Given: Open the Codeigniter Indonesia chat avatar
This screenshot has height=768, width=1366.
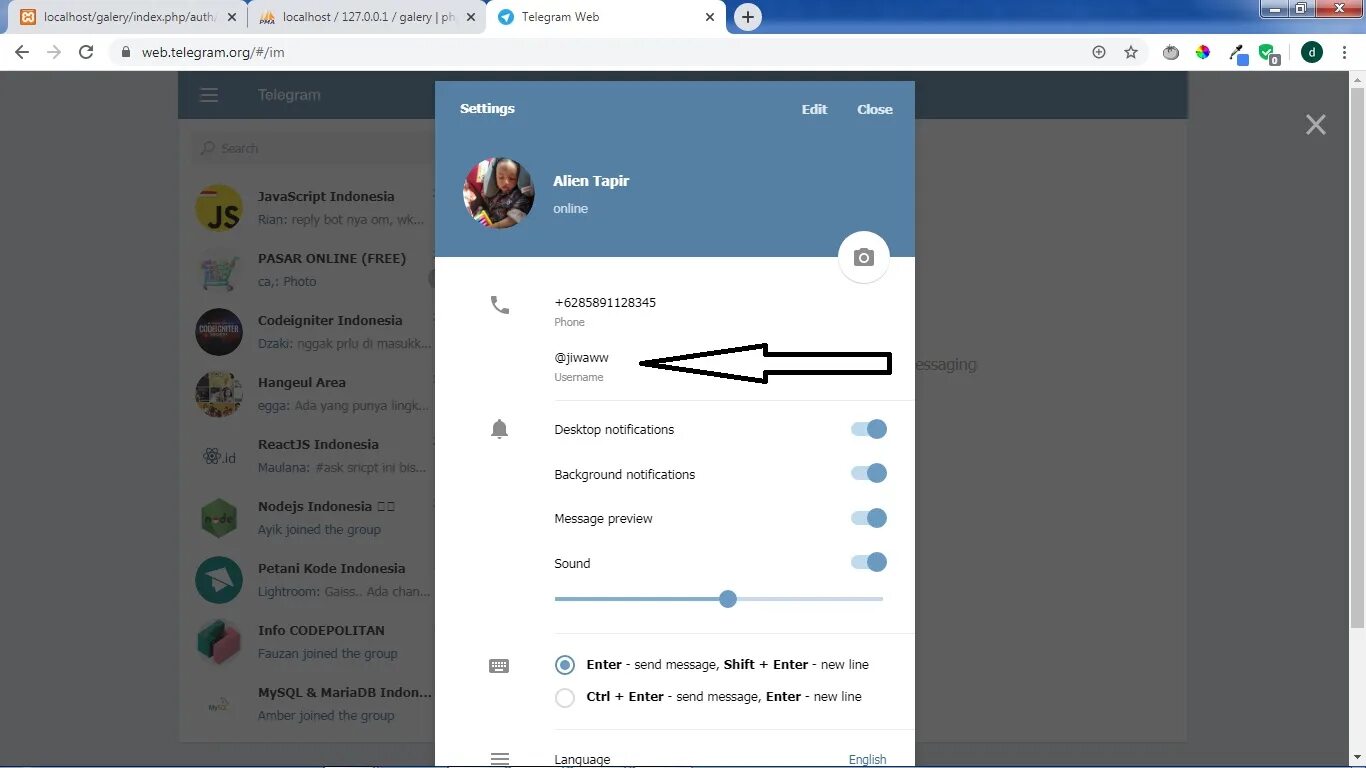Looking at the screenshot, I should 219,332.
